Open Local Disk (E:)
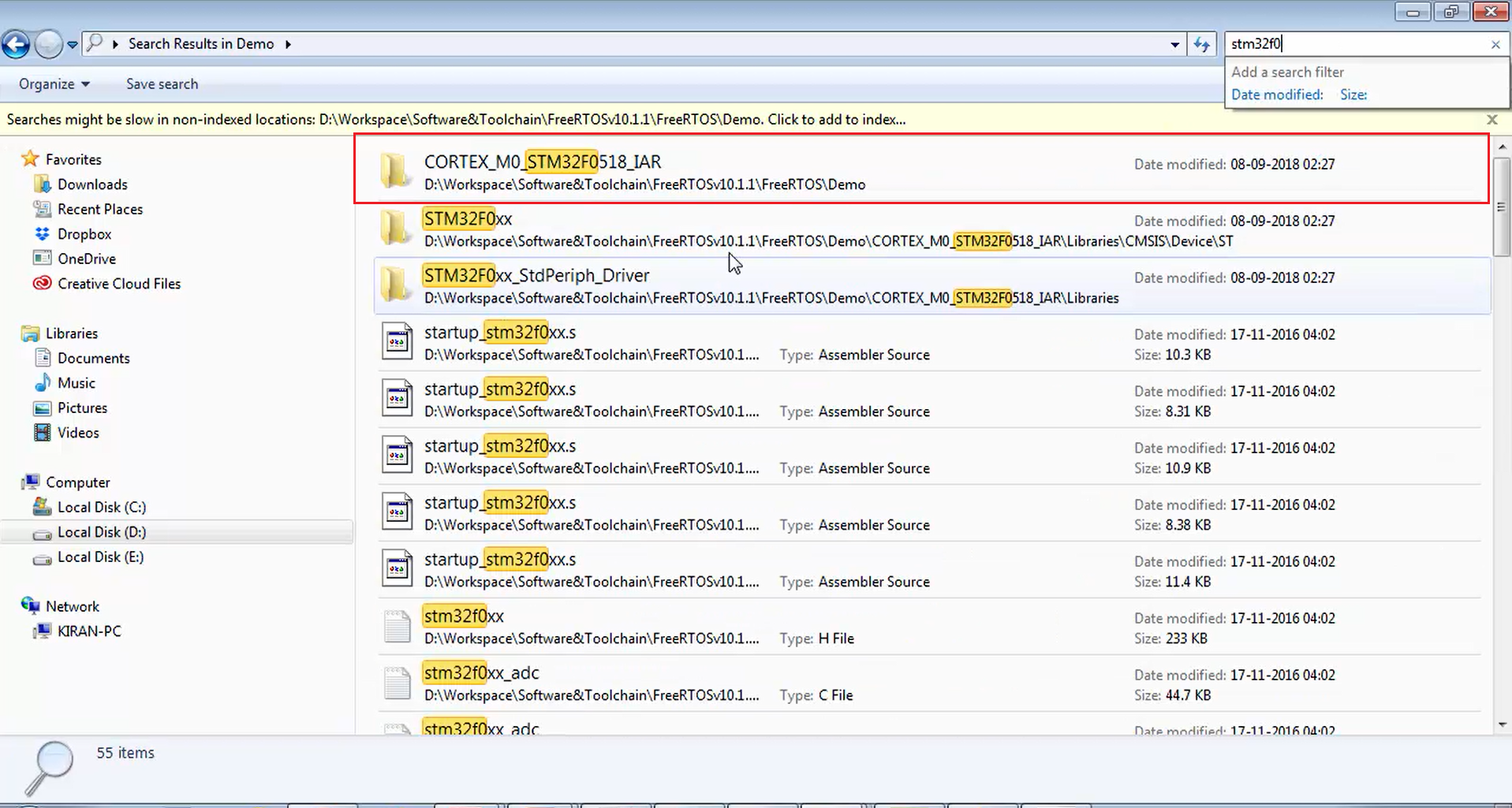1512x808 pixels. 100,557
